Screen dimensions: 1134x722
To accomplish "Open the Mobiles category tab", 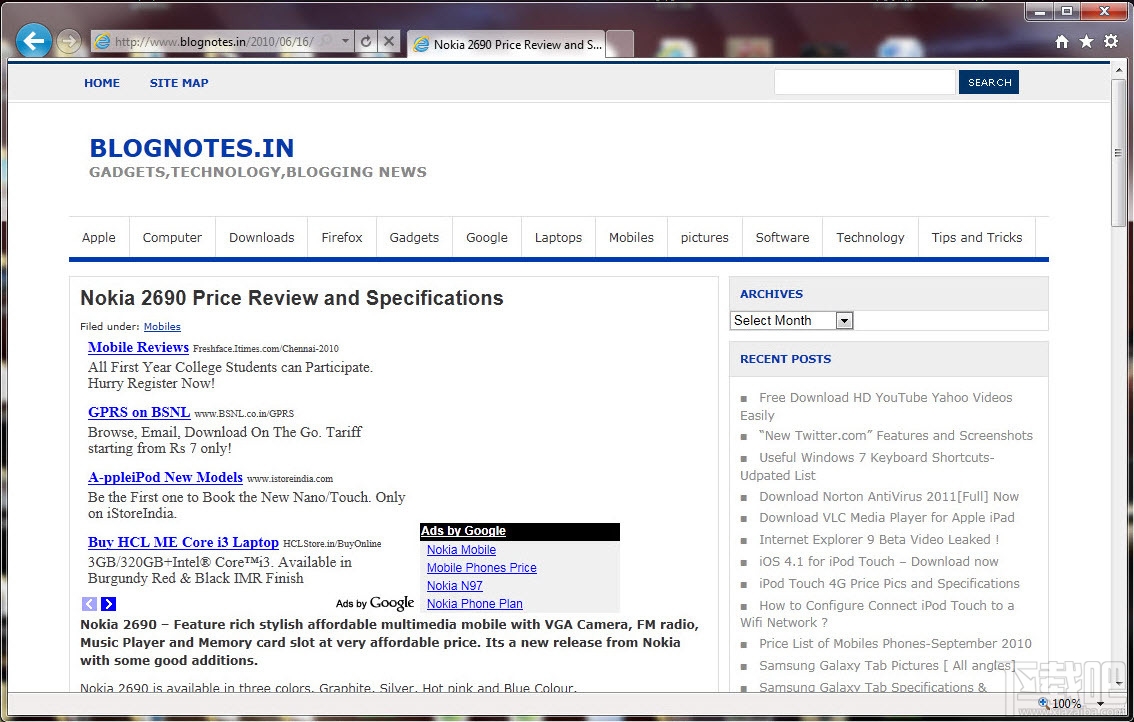I will coord(631,237).
